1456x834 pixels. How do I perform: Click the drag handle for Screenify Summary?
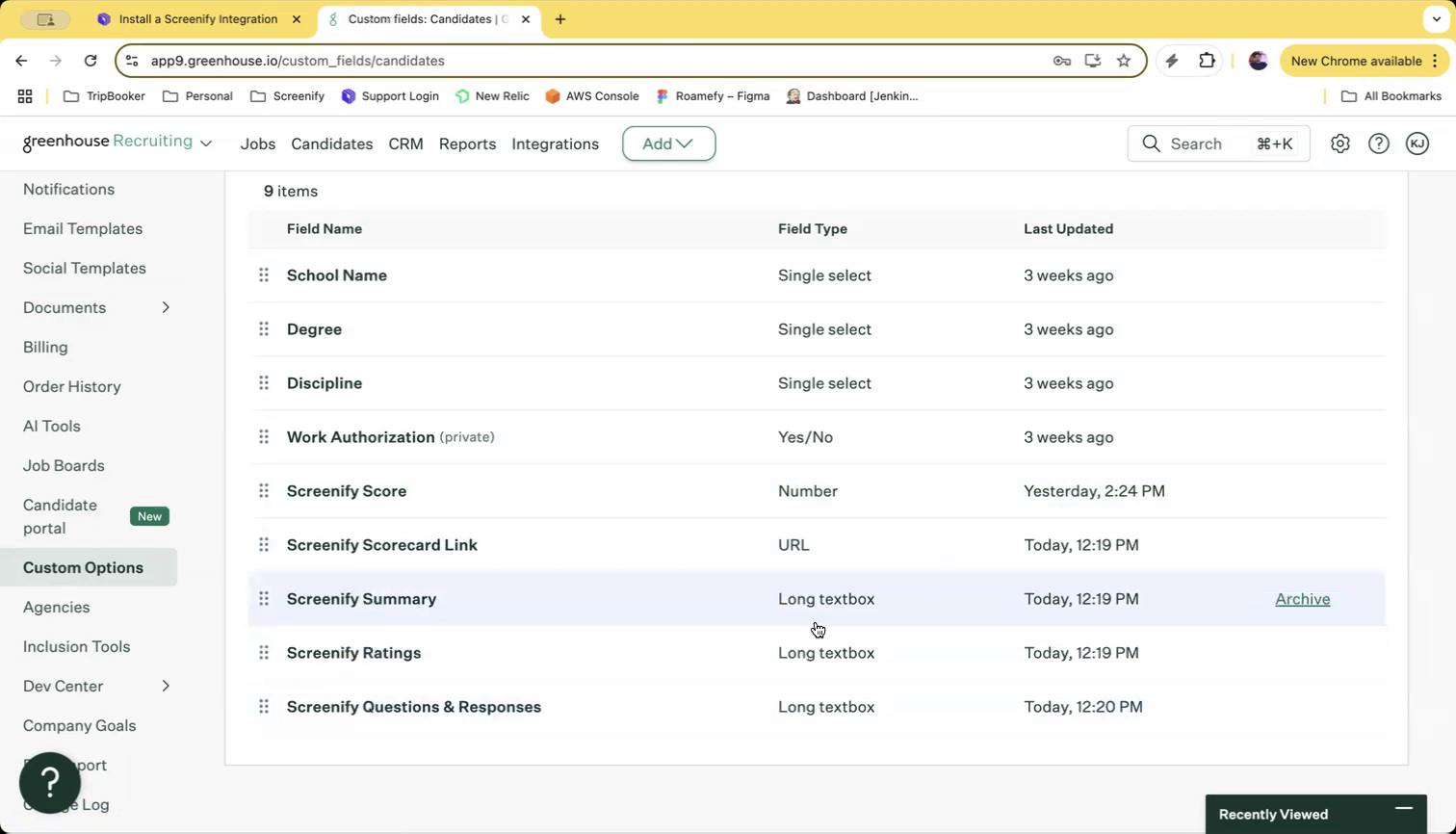tap(264, 599)
